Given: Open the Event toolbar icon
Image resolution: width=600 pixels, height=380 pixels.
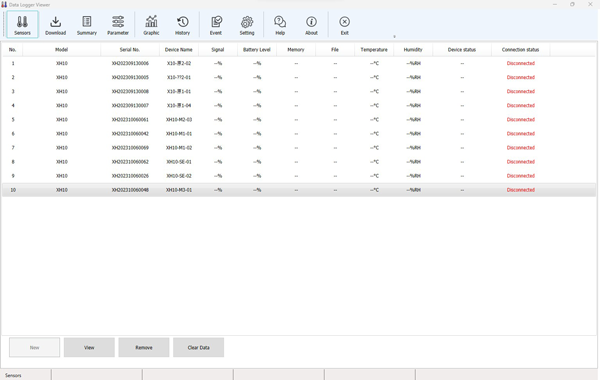Looking at the screenshot, I should click(x=216, y=25).
